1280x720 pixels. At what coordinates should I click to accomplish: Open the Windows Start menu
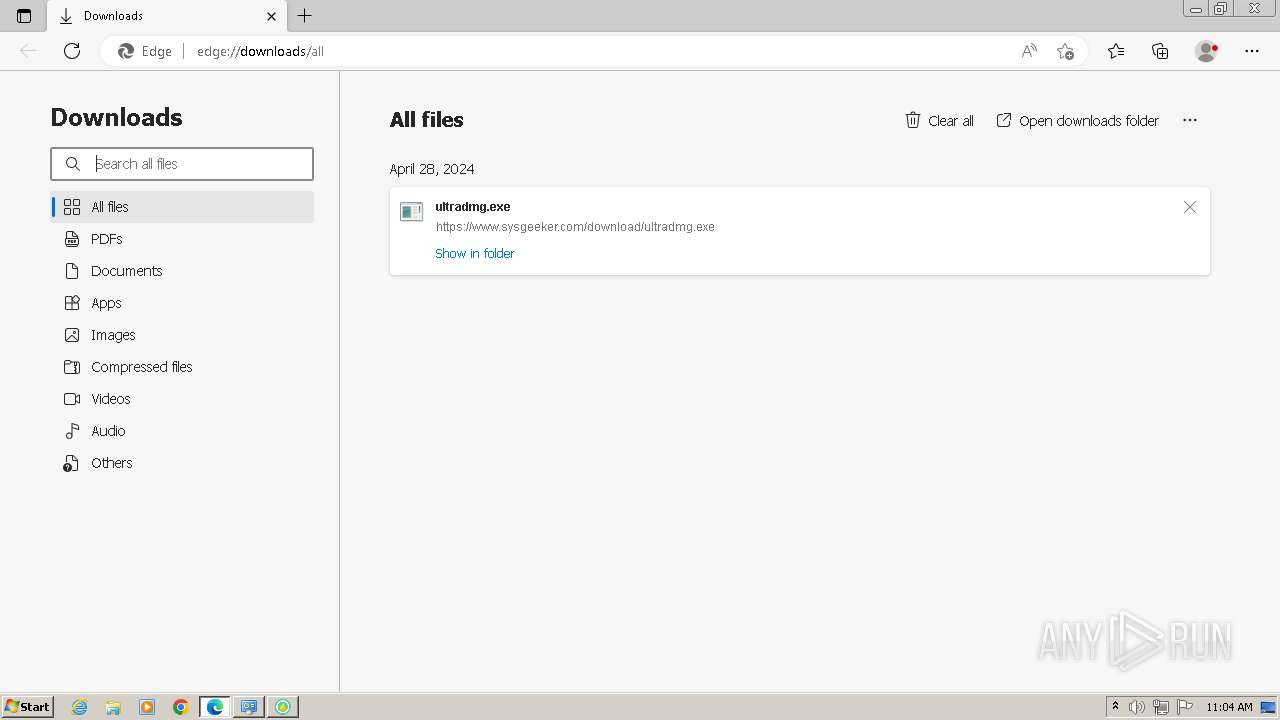tap(27, 707)
